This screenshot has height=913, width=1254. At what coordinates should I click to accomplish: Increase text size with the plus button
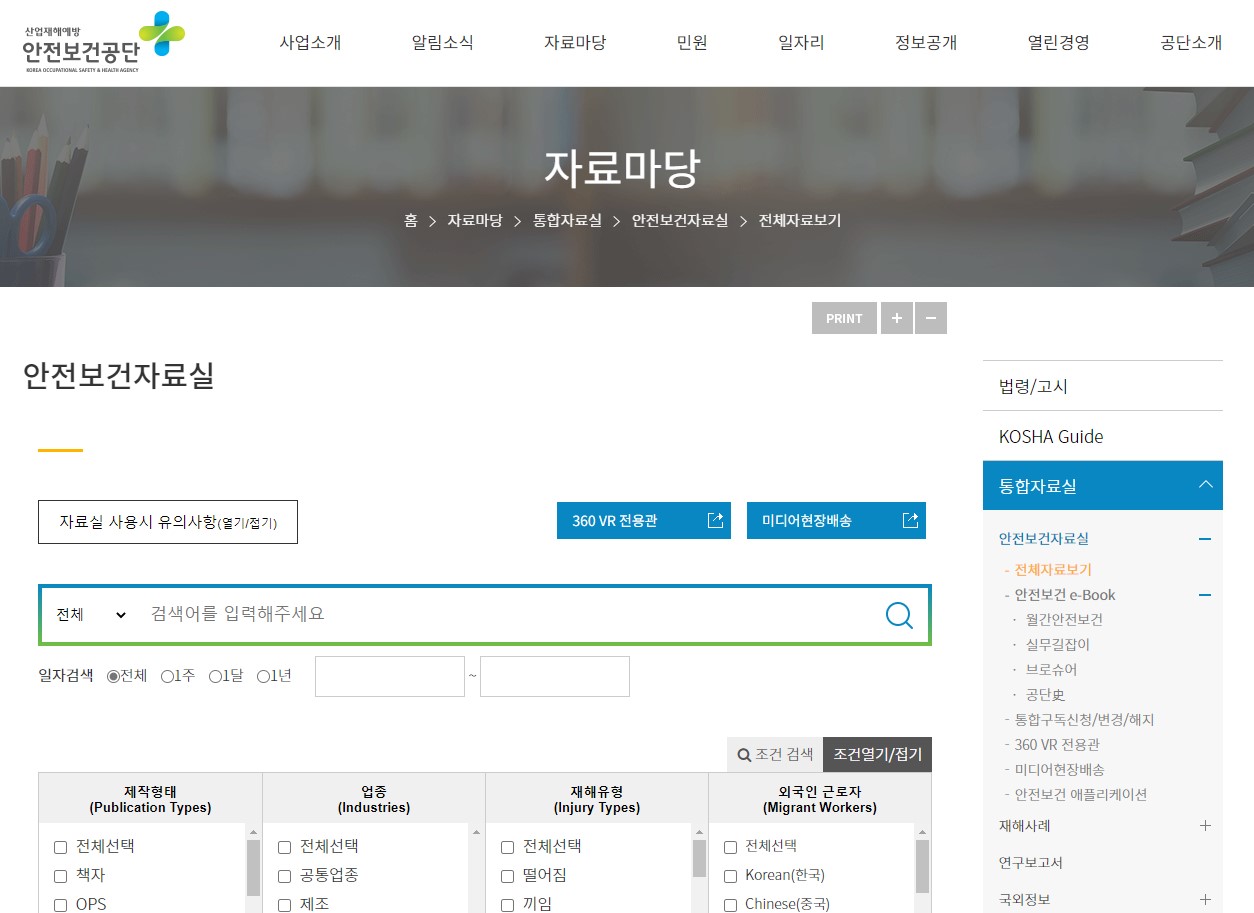pos(897,318)
